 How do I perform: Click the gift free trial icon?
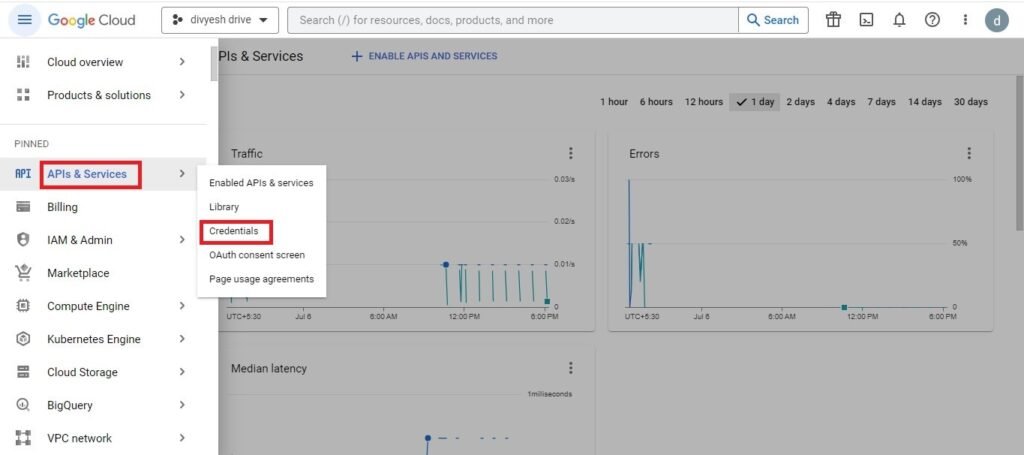coord(833,20)
